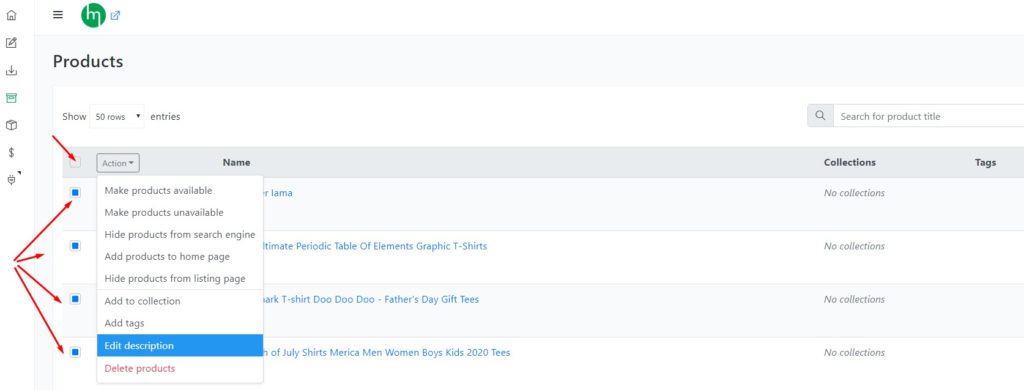The height and width of the screenshot is (390, 1024).
Task: Toggle the select-all checkbox in header
Action: pyautogui.click(x=75, y=163)
